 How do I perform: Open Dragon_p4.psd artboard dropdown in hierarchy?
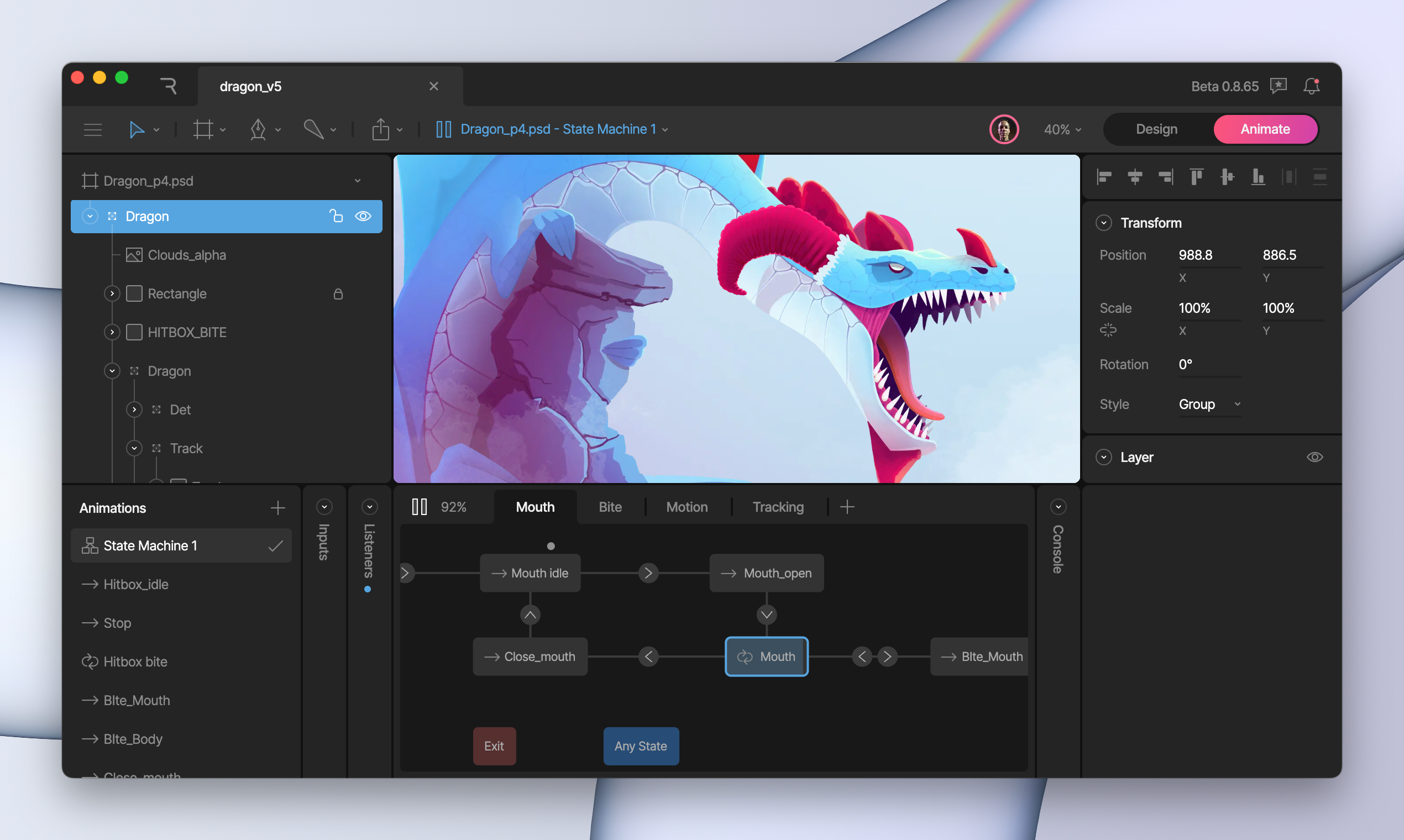357,181
